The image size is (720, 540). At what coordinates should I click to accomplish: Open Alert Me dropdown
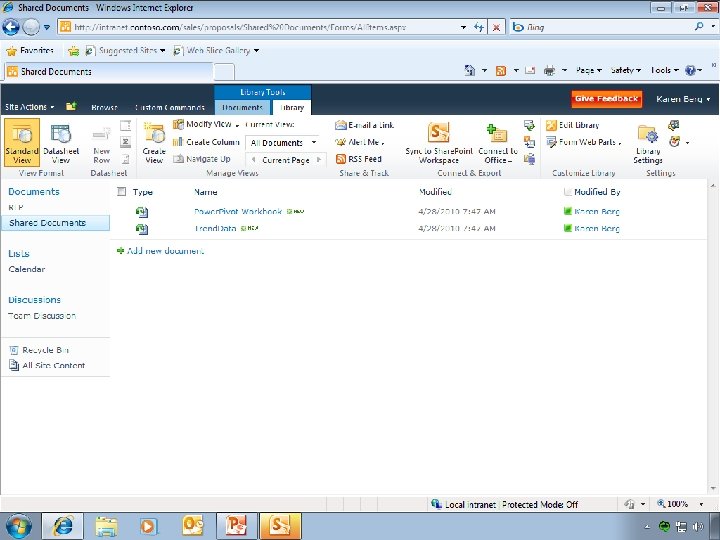pyautogui.click(x=360, y=142)
